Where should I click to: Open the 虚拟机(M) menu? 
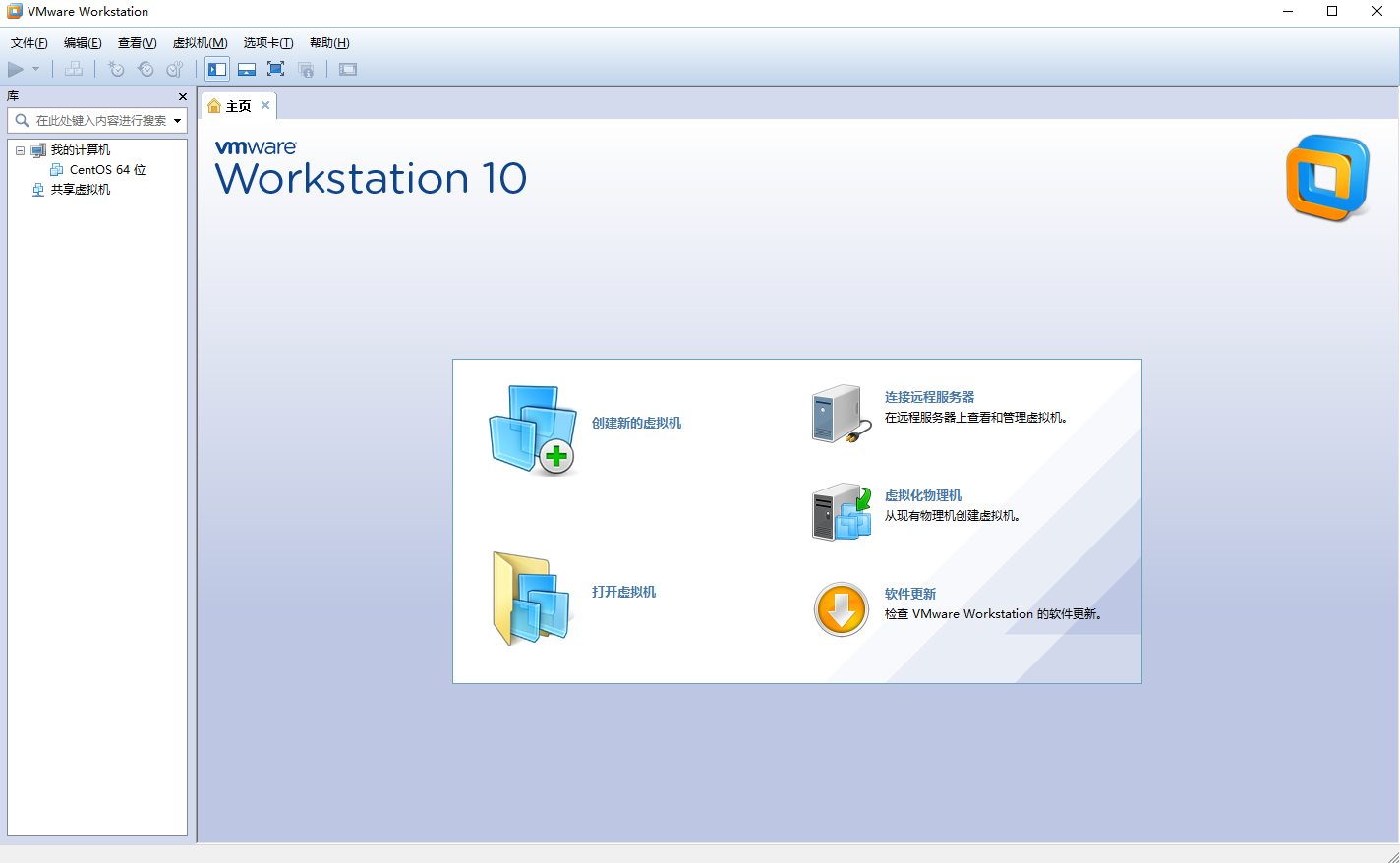click(200, 43)
